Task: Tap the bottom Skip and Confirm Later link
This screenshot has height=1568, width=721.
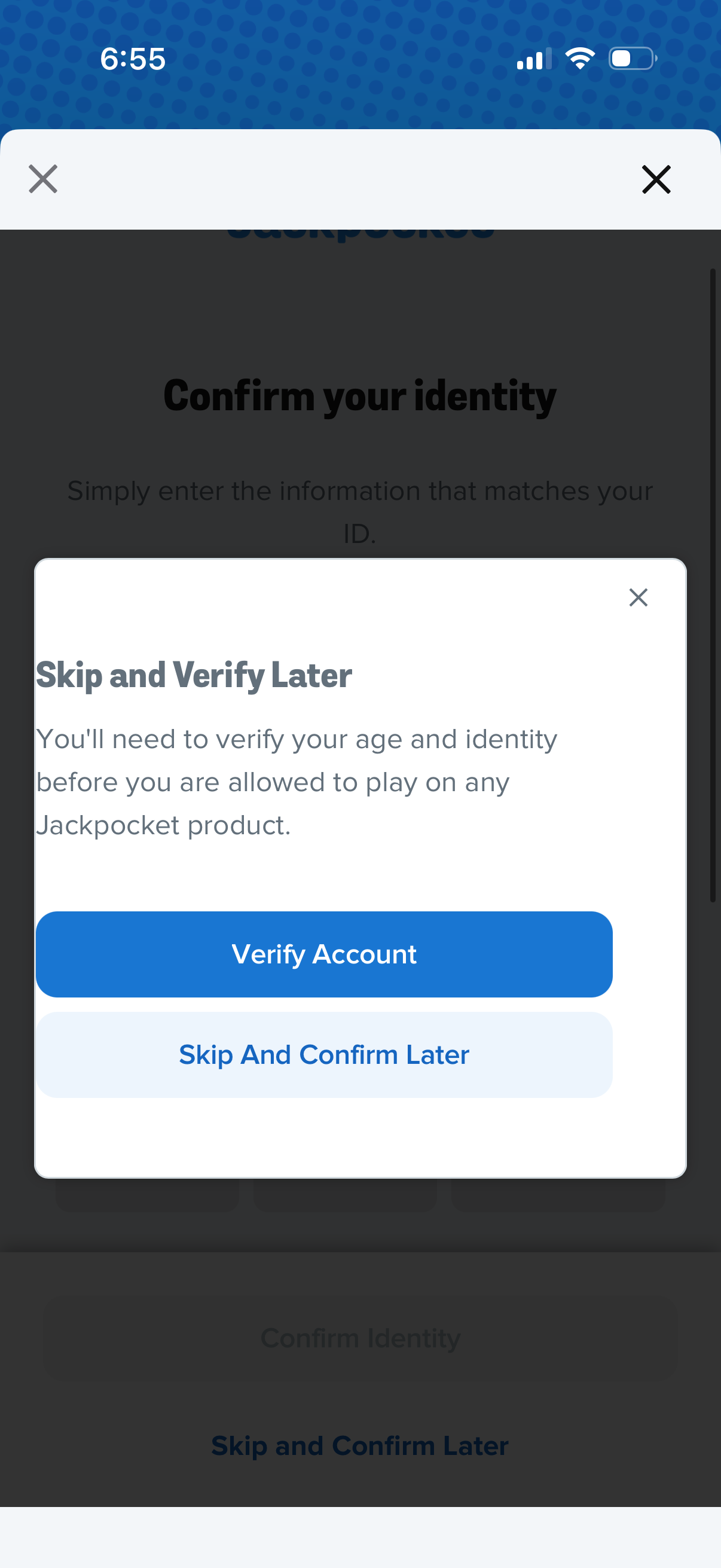Action: click(359, 1445)
